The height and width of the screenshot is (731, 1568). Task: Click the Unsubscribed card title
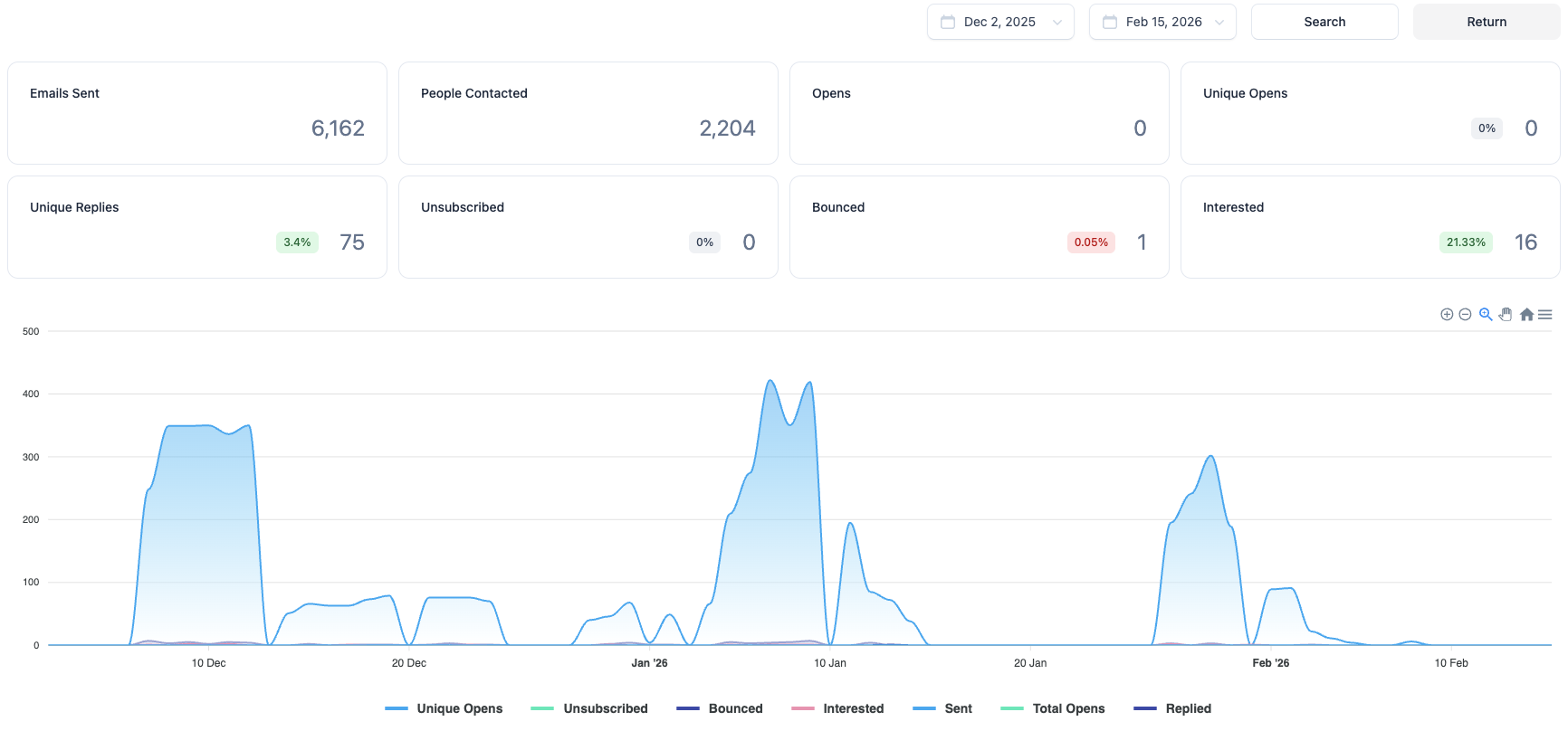[463, 207]
